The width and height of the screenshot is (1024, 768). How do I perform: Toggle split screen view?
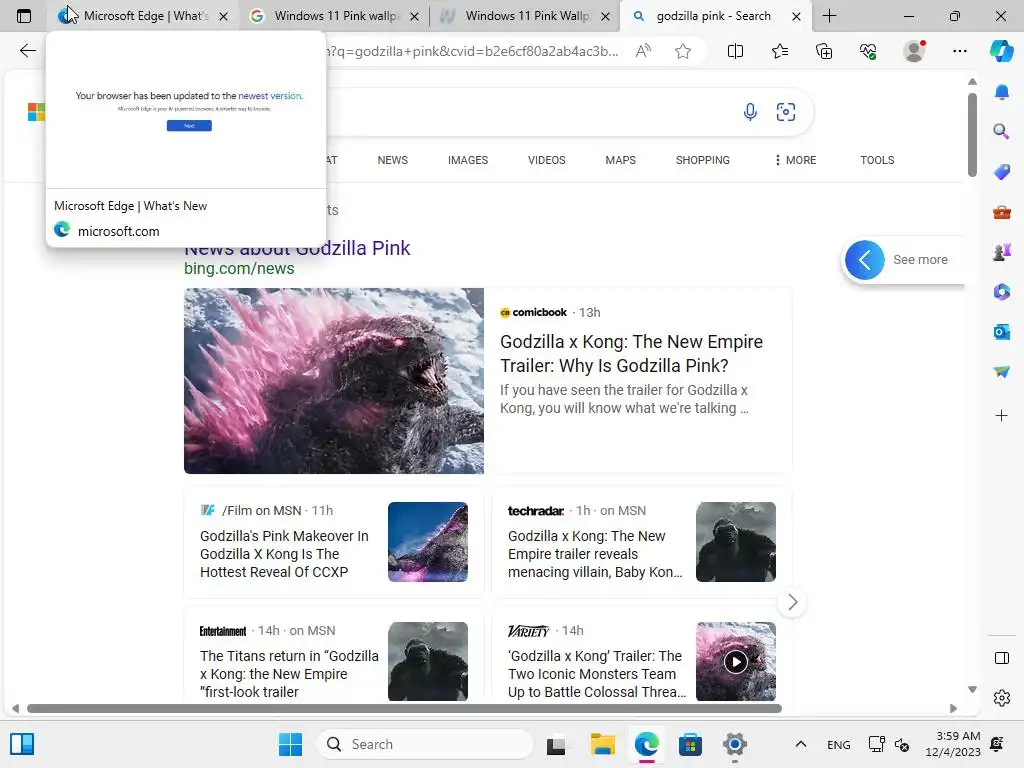[x=735, y=51]
